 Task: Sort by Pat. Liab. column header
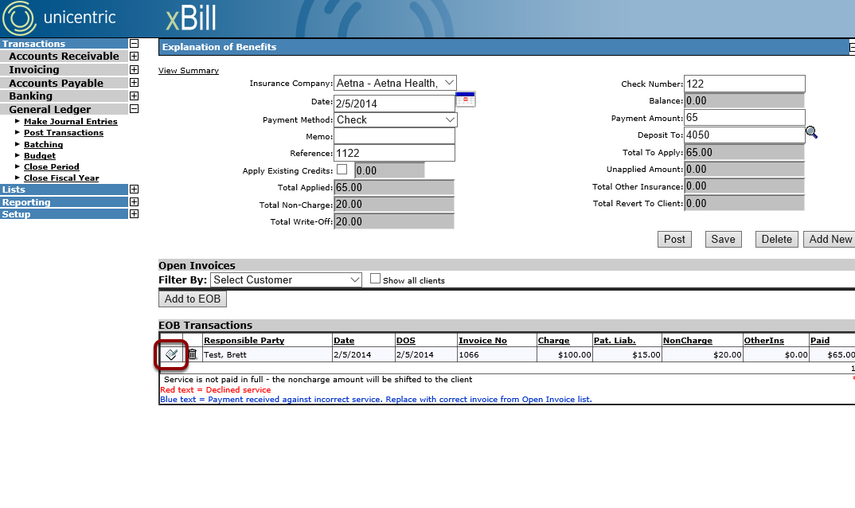pyautogui.click(x=615, y=340)
